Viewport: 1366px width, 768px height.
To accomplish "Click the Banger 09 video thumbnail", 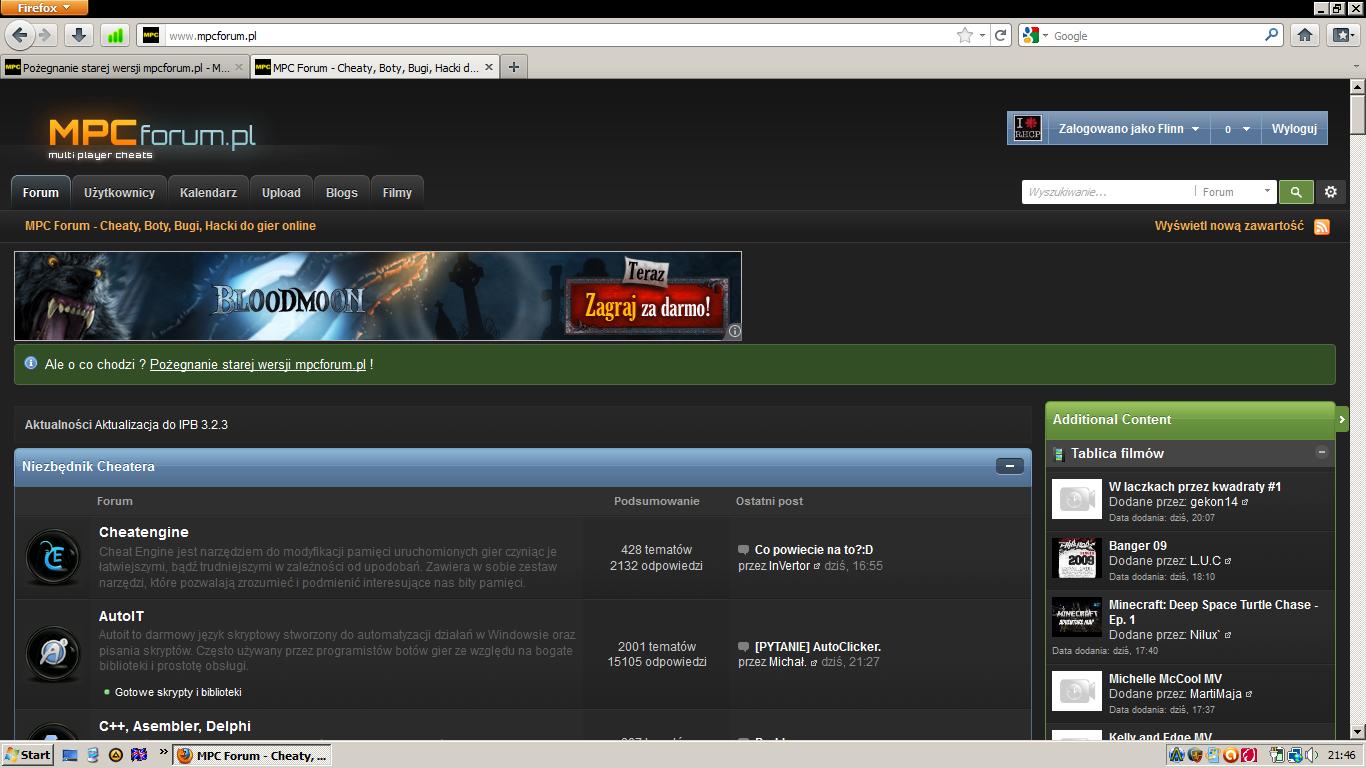I will (1077, 558).
